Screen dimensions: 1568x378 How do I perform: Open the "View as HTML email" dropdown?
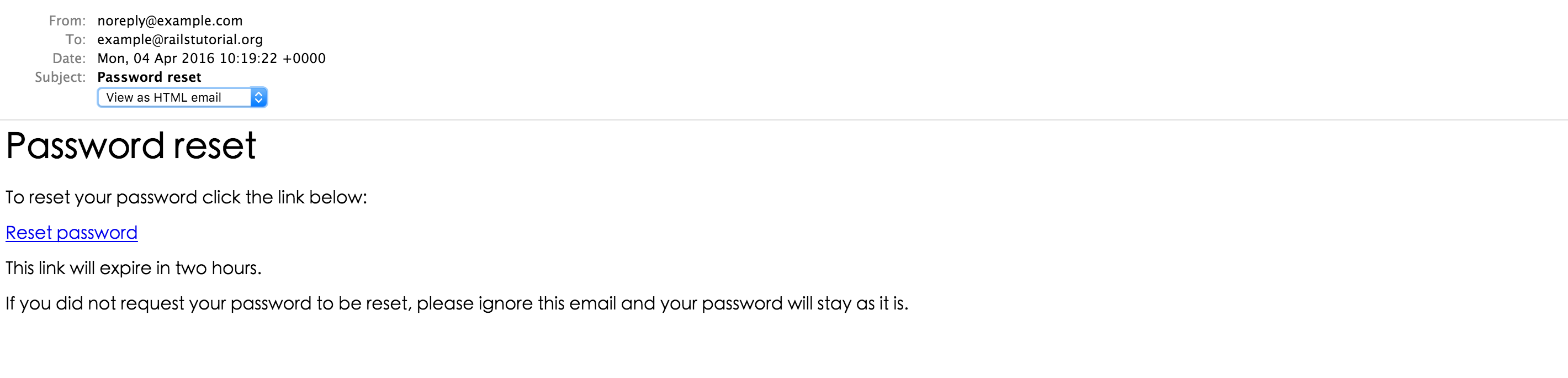click(174, 98)
